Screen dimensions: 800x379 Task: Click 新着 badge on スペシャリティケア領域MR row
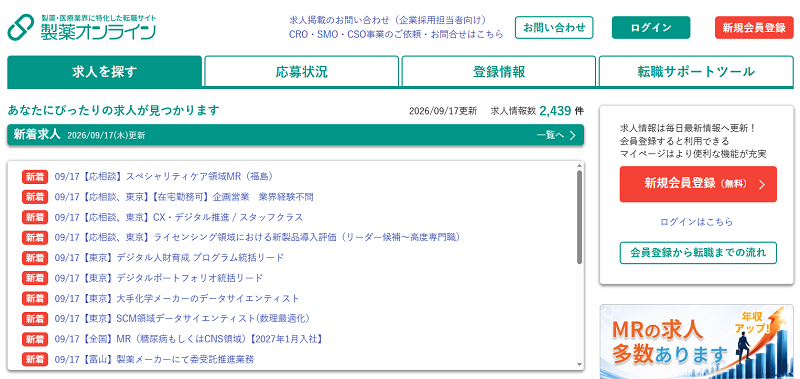pyautogui.click(x=35, y=176)
